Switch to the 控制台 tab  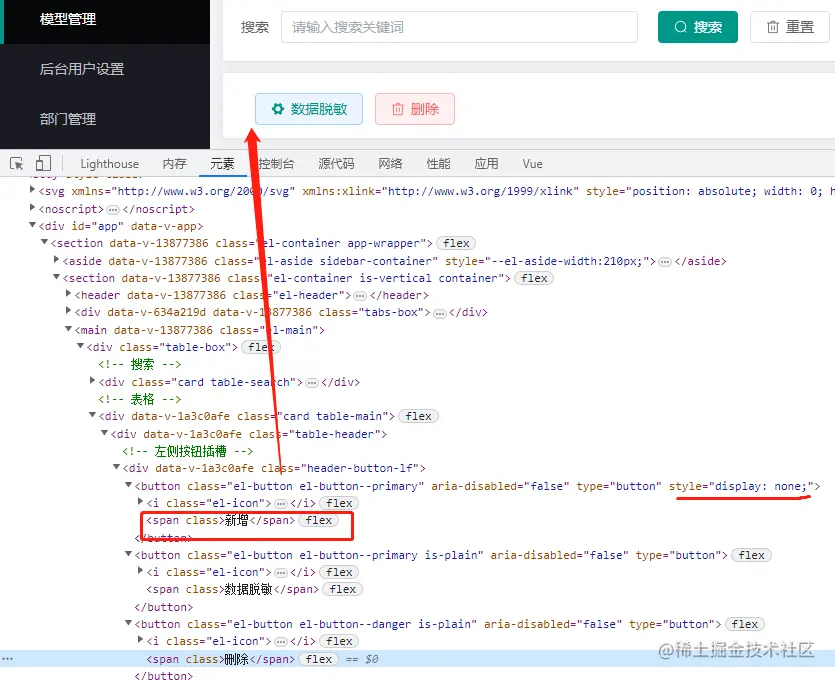pos(276,163)
